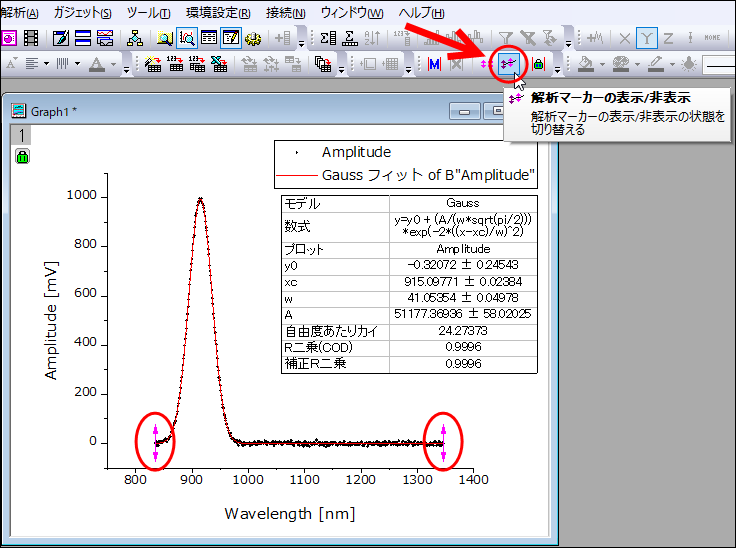Open line color dropdown arrow

[673, 64]
